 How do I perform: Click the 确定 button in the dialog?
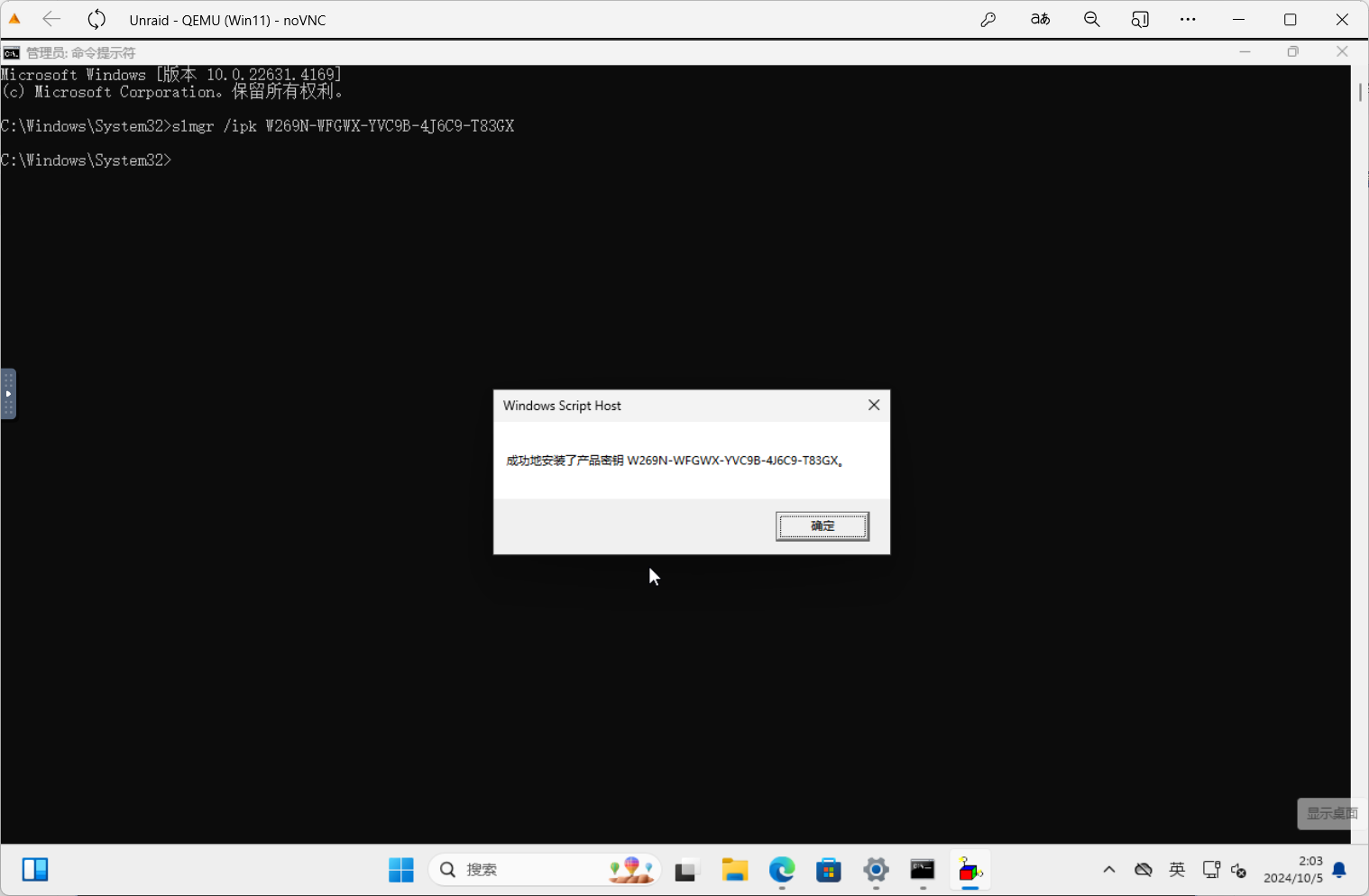pos(822,526)
